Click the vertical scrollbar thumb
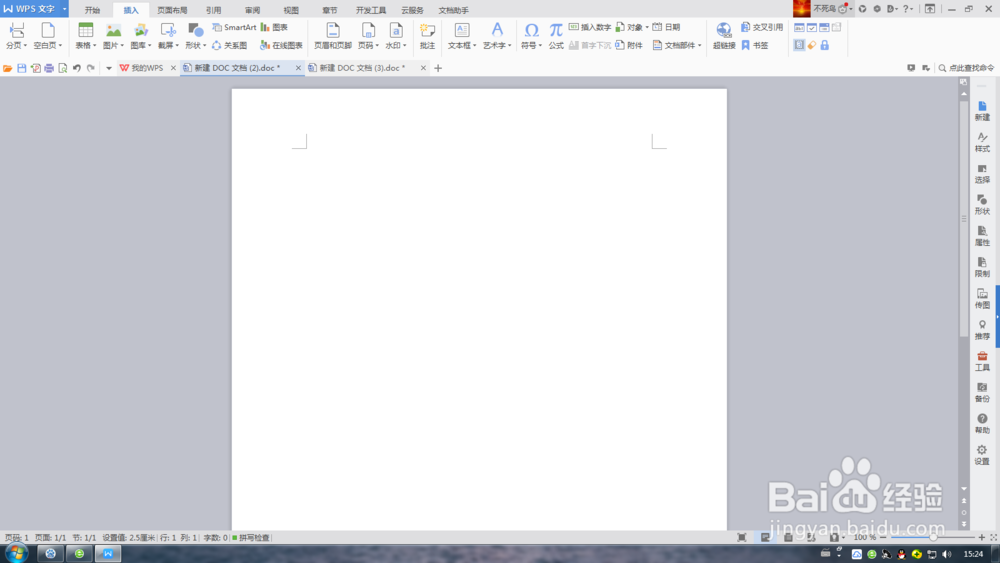 pos(964,218)
